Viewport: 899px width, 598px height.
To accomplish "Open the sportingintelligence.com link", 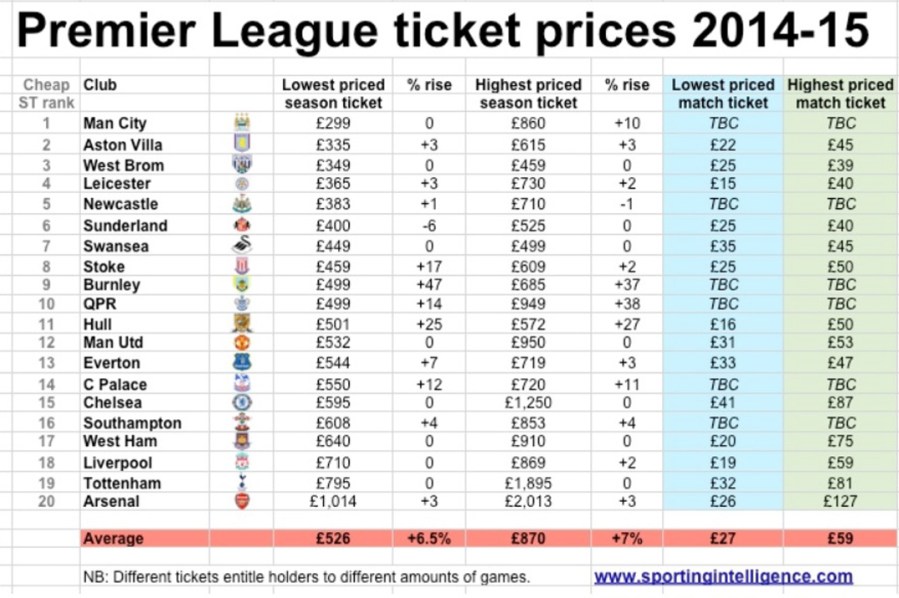I will (723, 576).
